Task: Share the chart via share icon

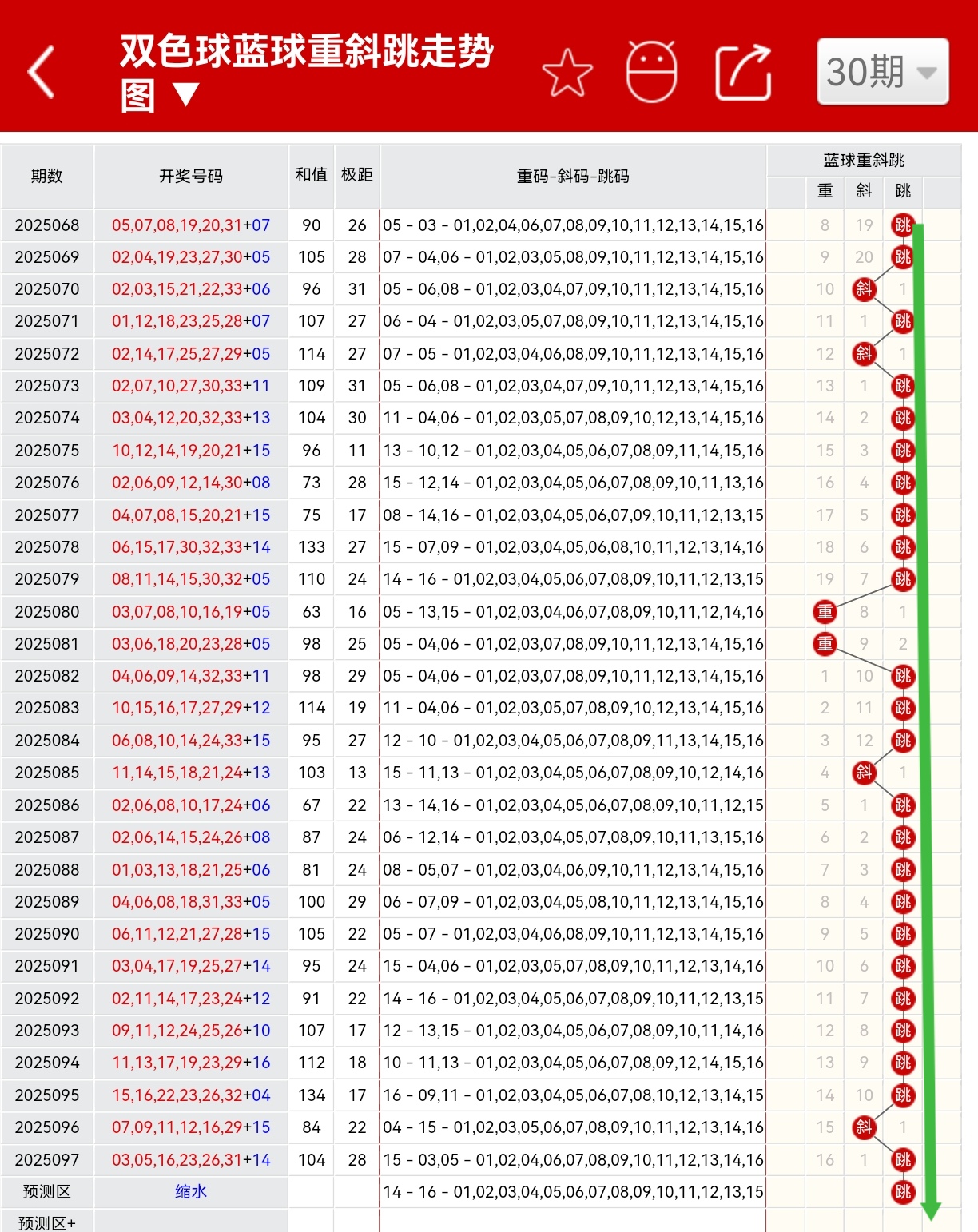Action: pos(743,72)
